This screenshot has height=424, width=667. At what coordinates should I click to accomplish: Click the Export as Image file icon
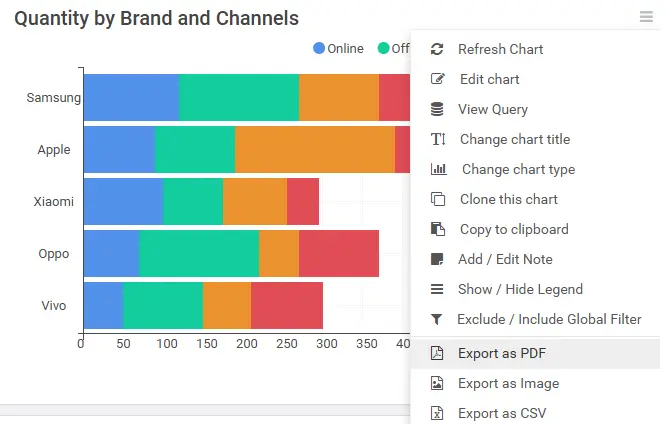point(437,383)
